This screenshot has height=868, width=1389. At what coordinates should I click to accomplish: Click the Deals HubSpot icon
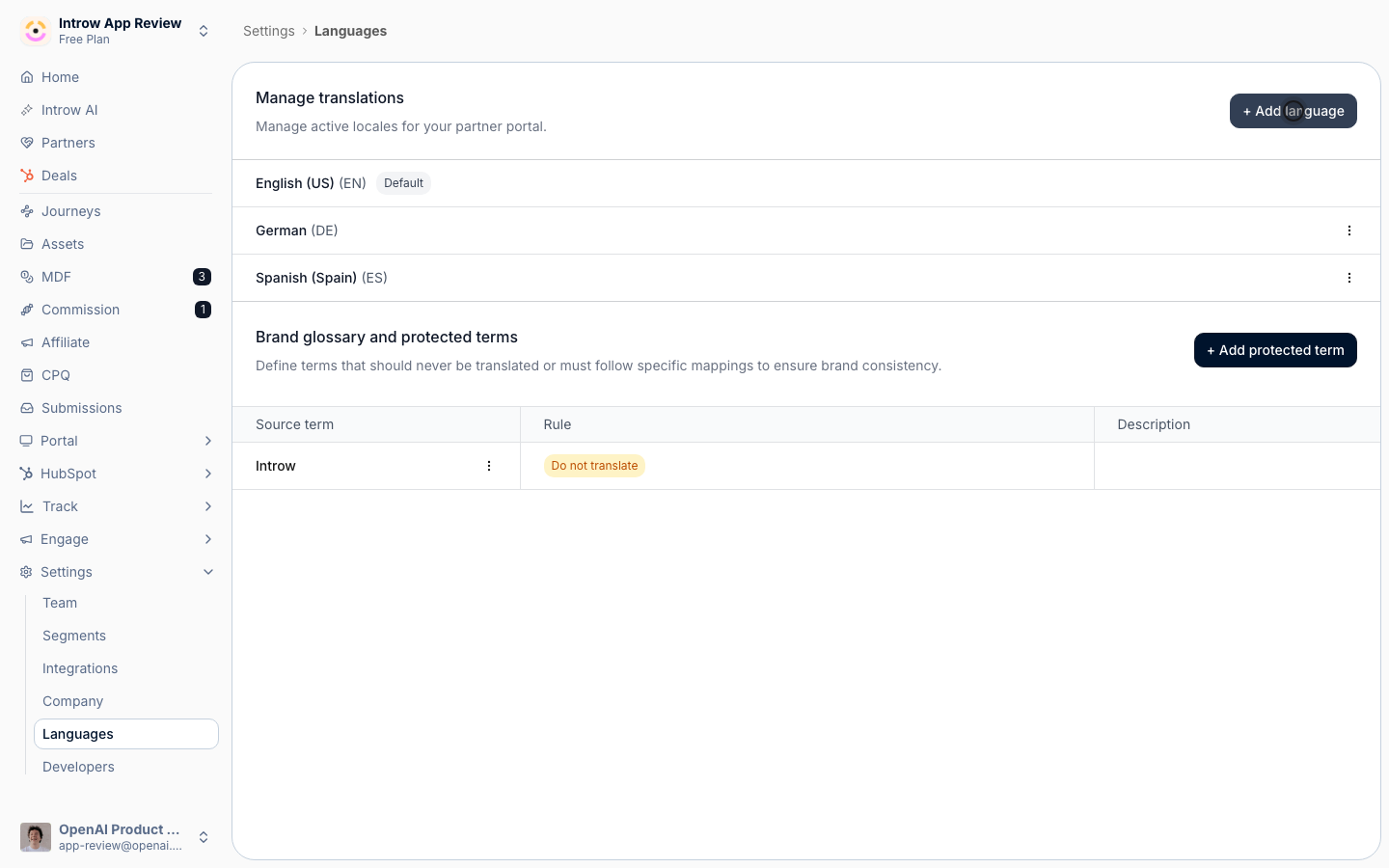tap(27, 176)
